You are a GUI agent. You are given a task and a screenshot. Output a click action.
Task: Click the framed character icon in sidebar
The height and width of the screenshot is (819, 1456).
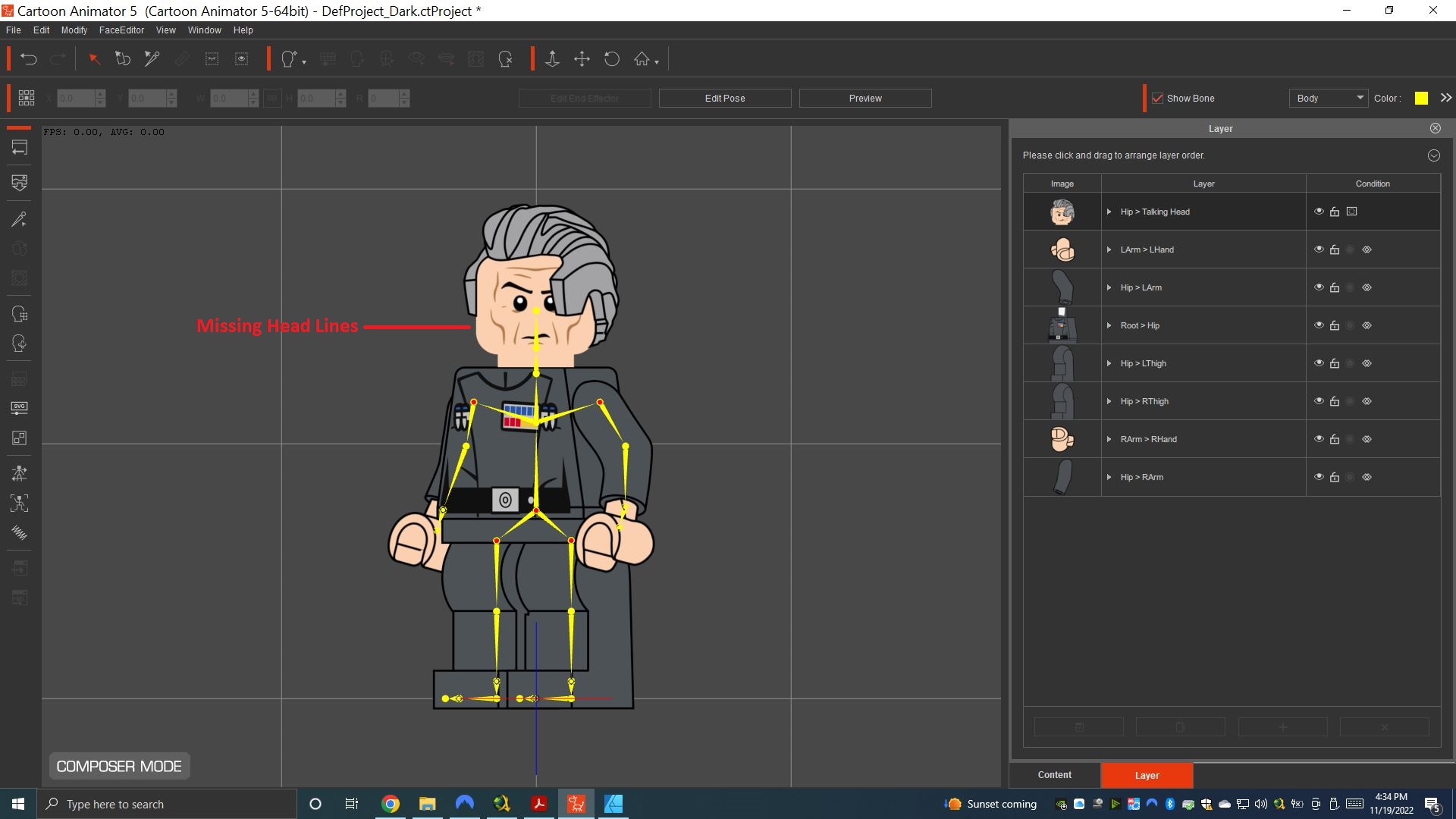(x=20, y=504)
